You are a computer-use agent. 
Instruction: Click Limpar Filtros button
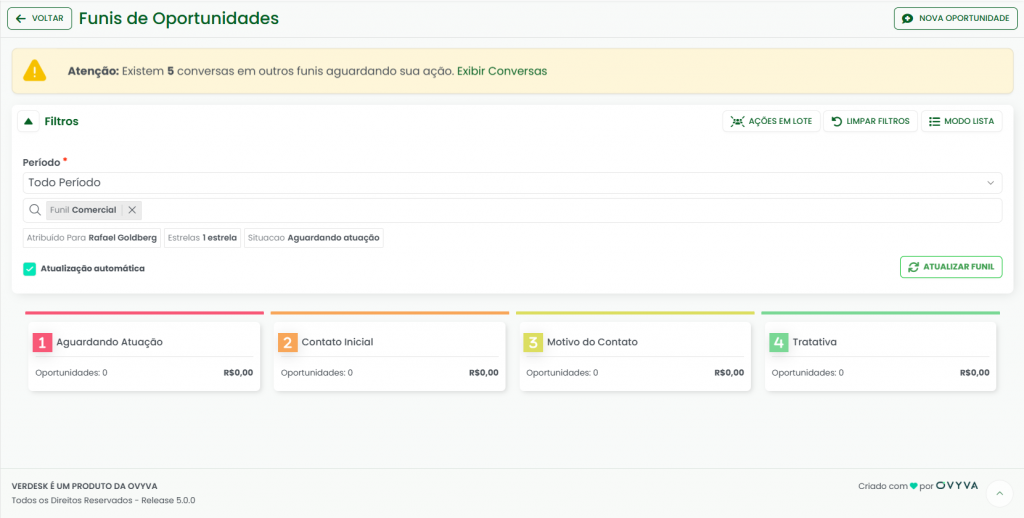[x=870, y=121]
